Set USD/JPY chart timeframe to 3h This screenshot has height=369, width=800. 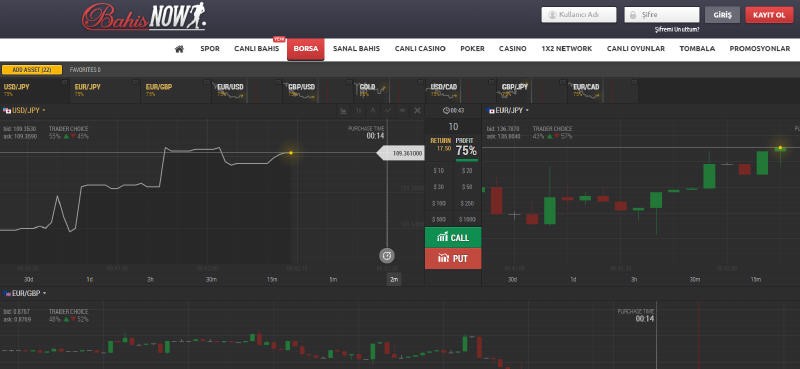pyautogui.click(x=150, y=280)
